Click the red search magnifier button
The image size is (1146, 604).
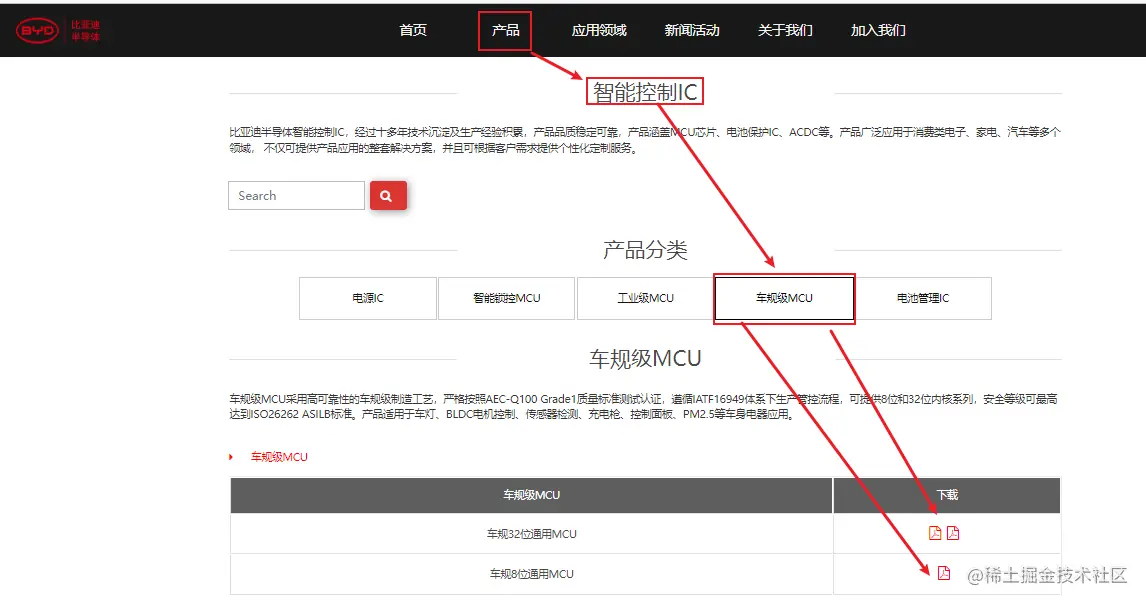pos(388,196)
